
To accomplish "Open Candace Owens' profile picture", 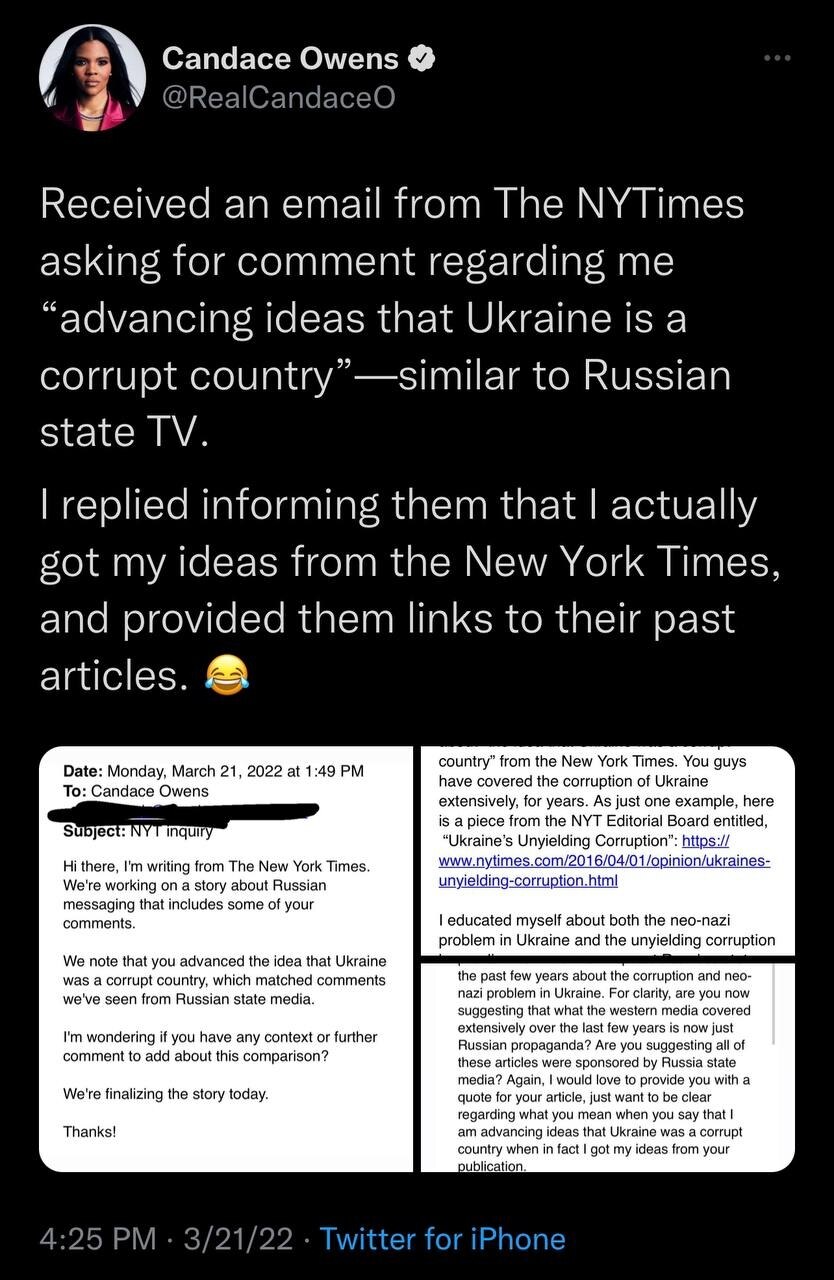I will tap(92, 78).
